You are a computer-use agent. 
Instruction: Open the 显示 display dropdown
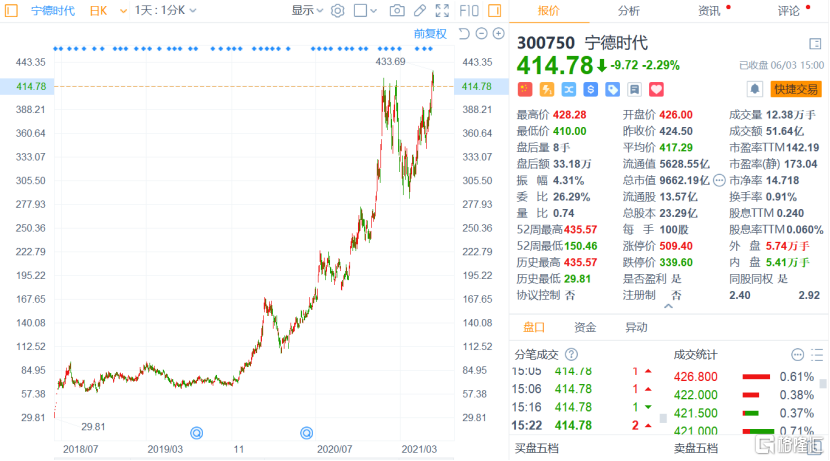click(307, 10)
